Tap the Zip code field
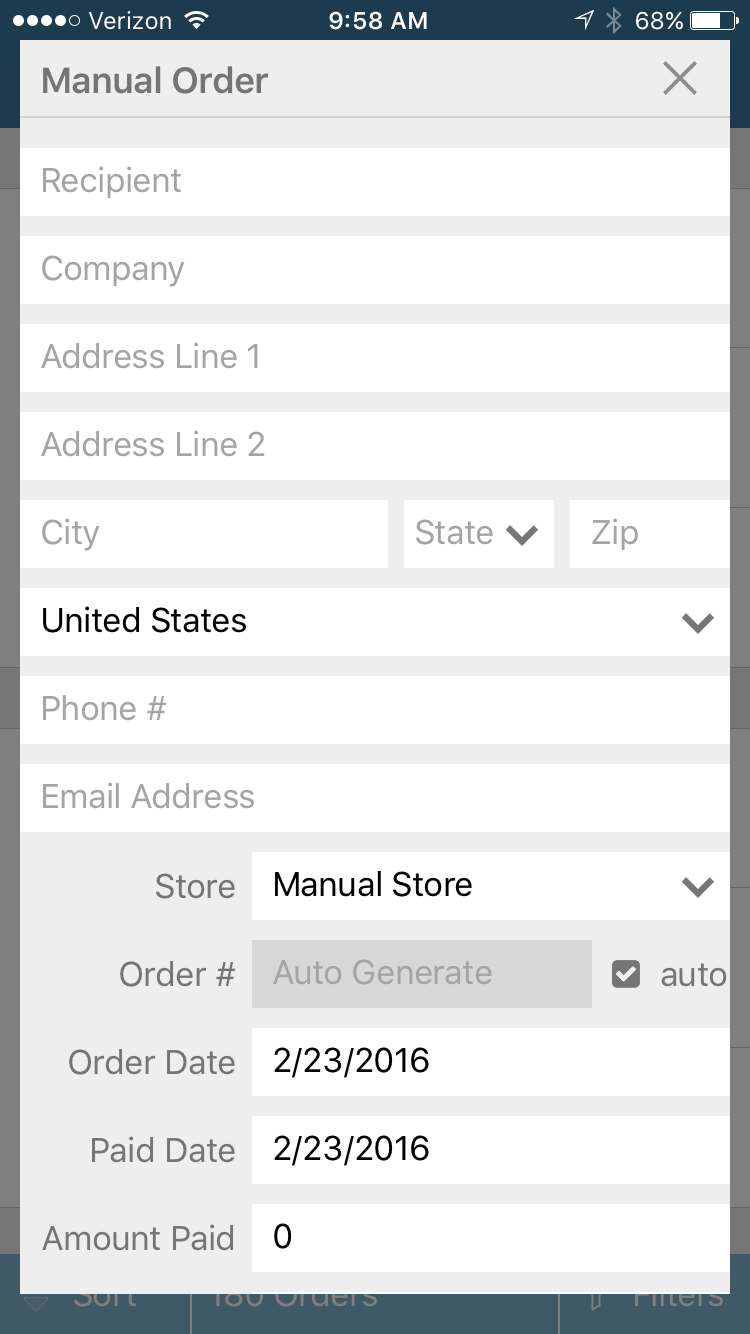Screen dimensions: 750x1334 [649, 534]
